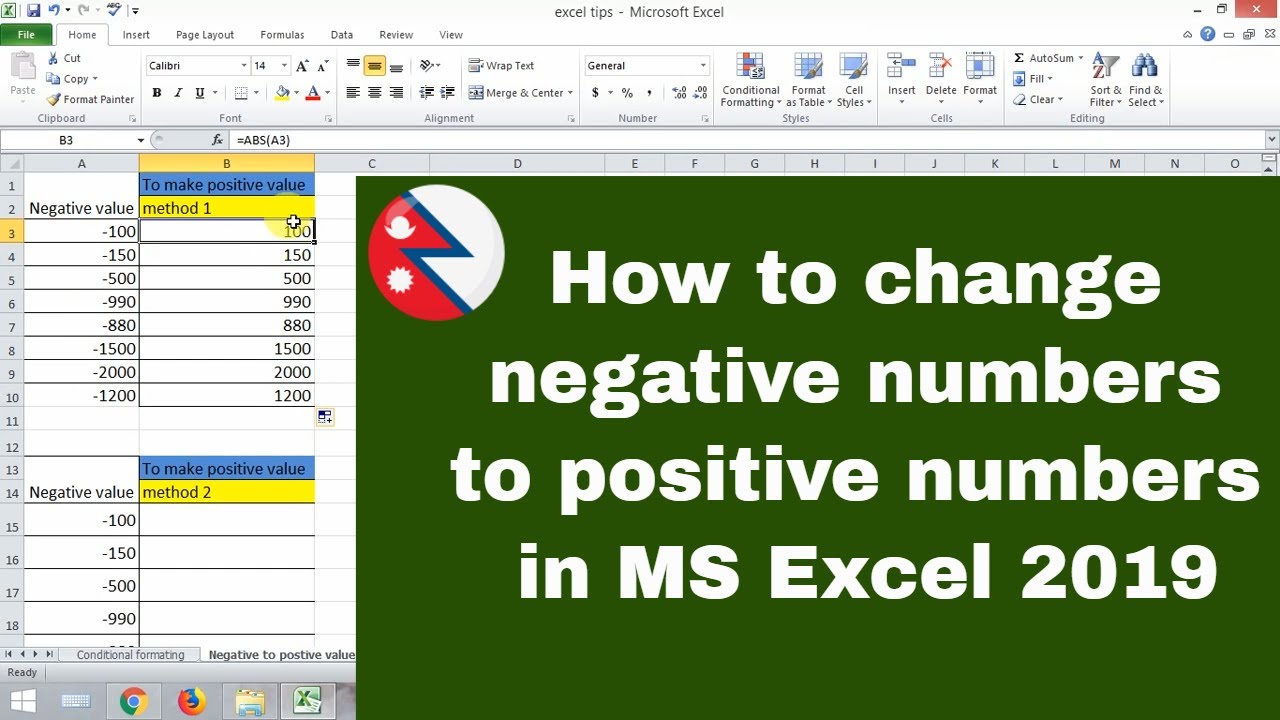Launch Google Chrome from the taskbar
The image size is (1280, 720).
coord(133,702)
